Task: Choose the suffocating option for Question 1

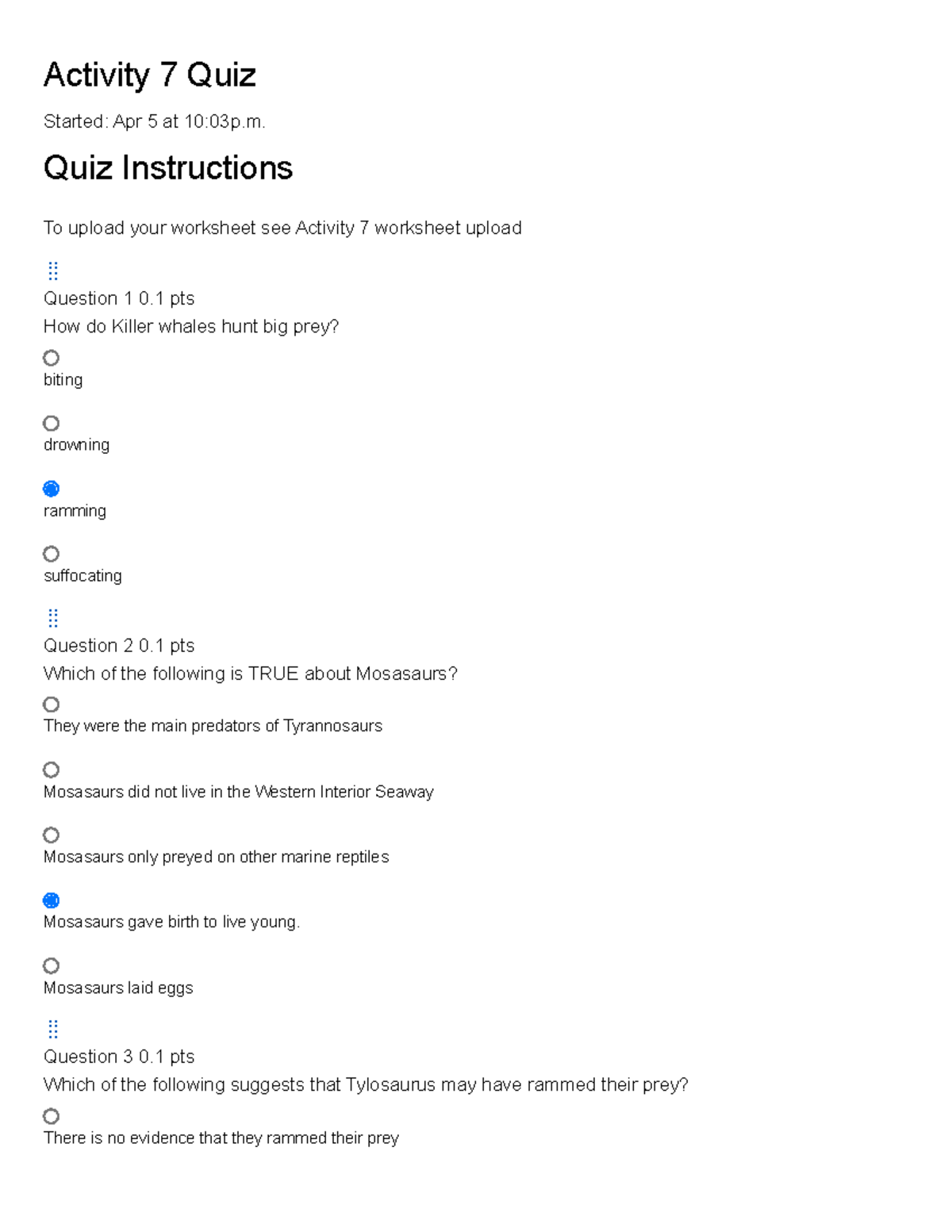Action: click(x=51, y=554)
